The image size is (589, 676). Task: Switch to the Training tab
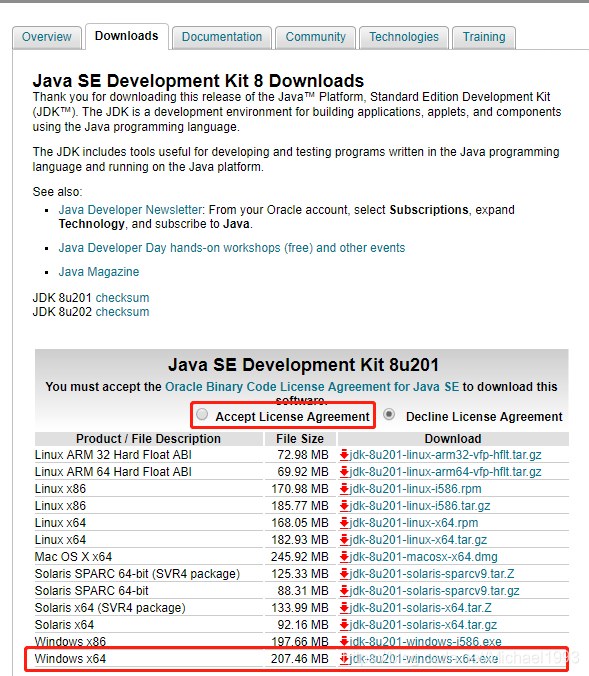[484, 37]
